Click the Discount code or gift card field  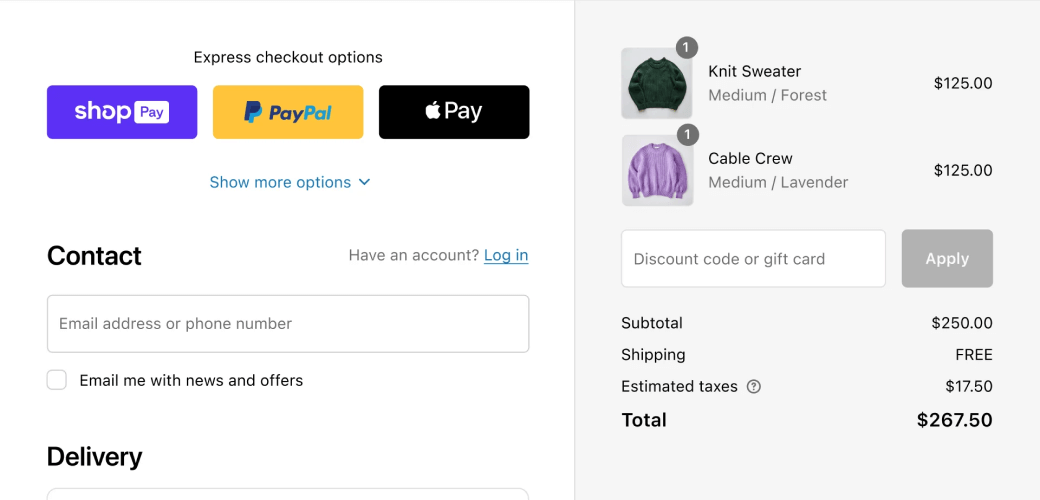(753, 259)
